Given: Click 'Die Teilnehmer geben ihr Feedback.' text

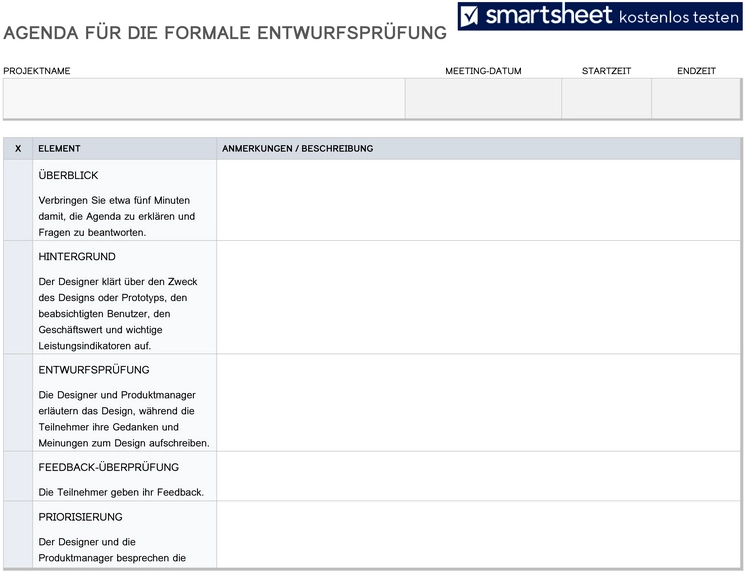Looking at the screenshot, I should pos(121,492).
